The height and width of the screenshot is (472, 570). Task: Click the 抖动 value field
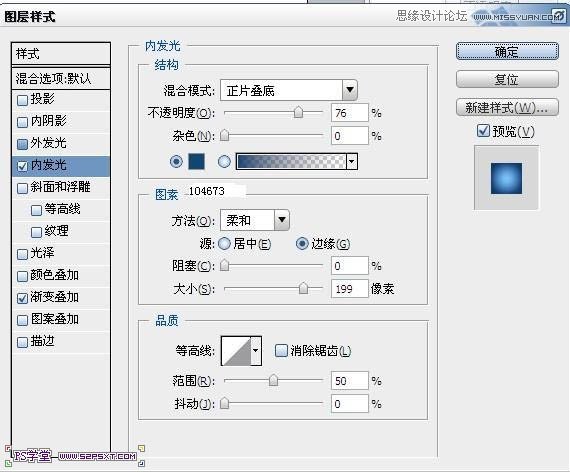point(350,404)
